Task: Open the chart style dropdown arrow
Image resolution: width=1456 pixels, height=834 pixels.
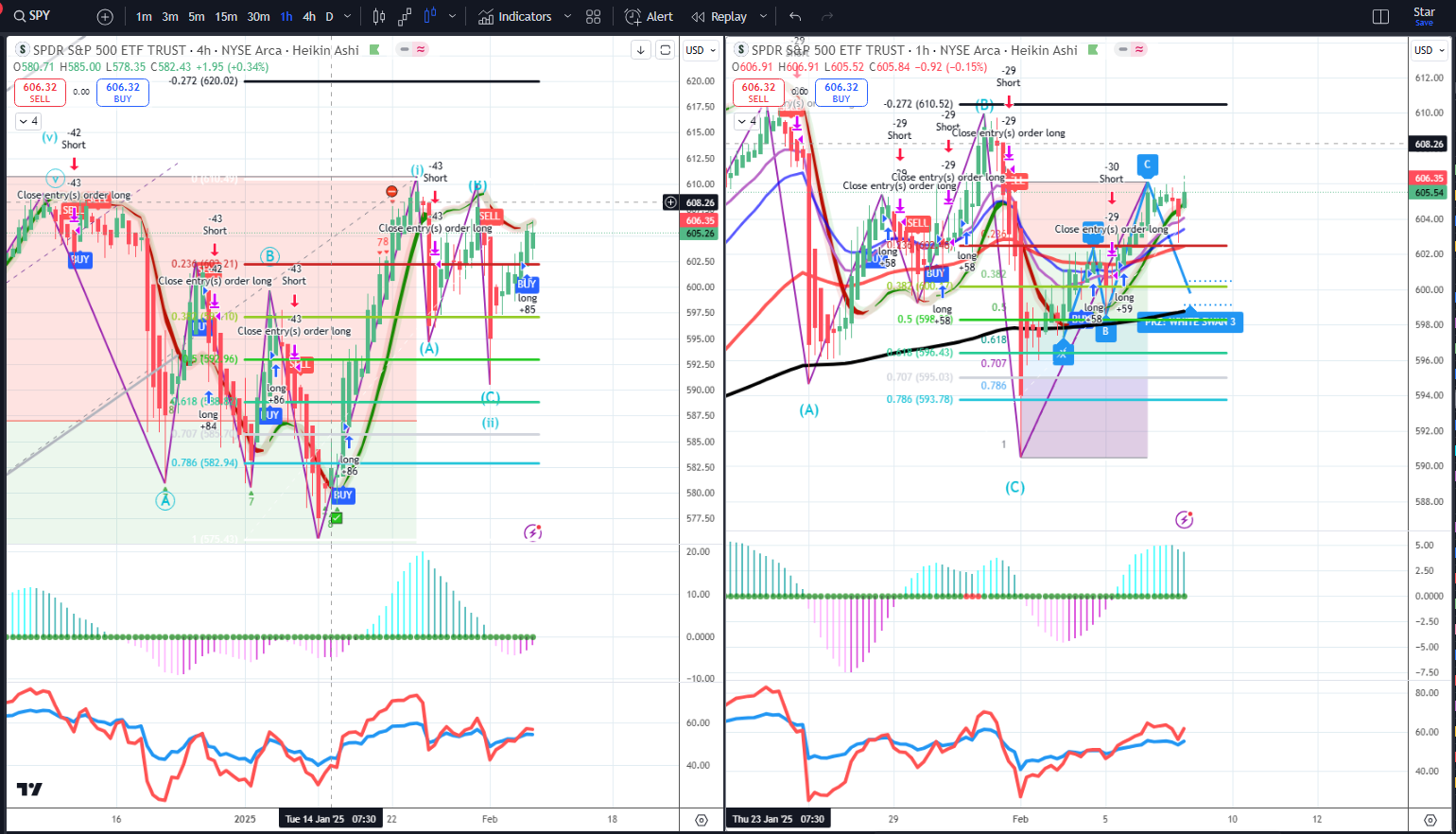Action: click(x=453, y=17)
